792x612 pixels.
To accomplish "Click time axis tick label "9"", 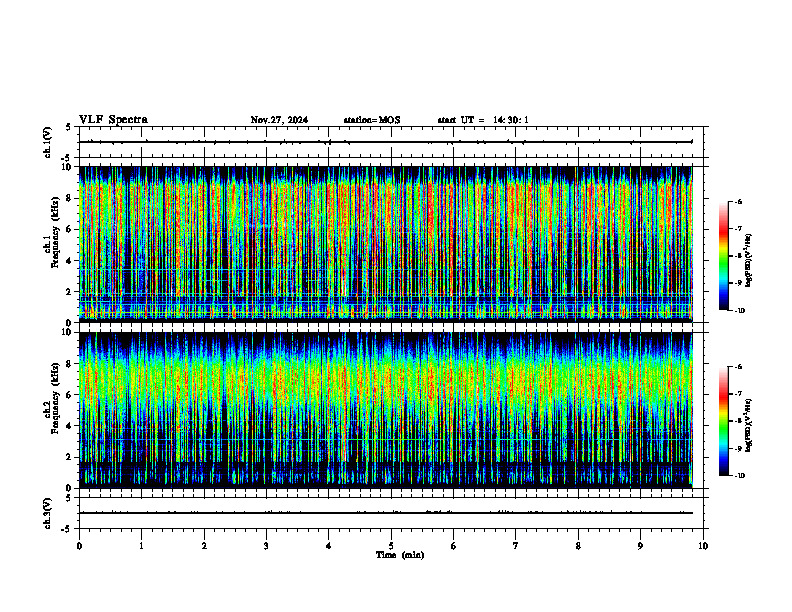I will pos(640,546).
